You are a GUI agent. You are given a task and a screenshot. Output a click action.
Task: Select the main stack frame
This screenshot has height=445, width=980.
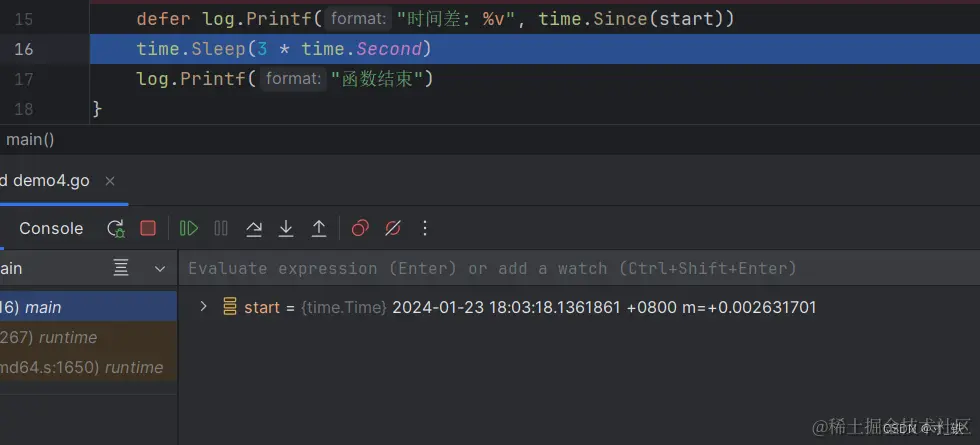coord(88,307)
